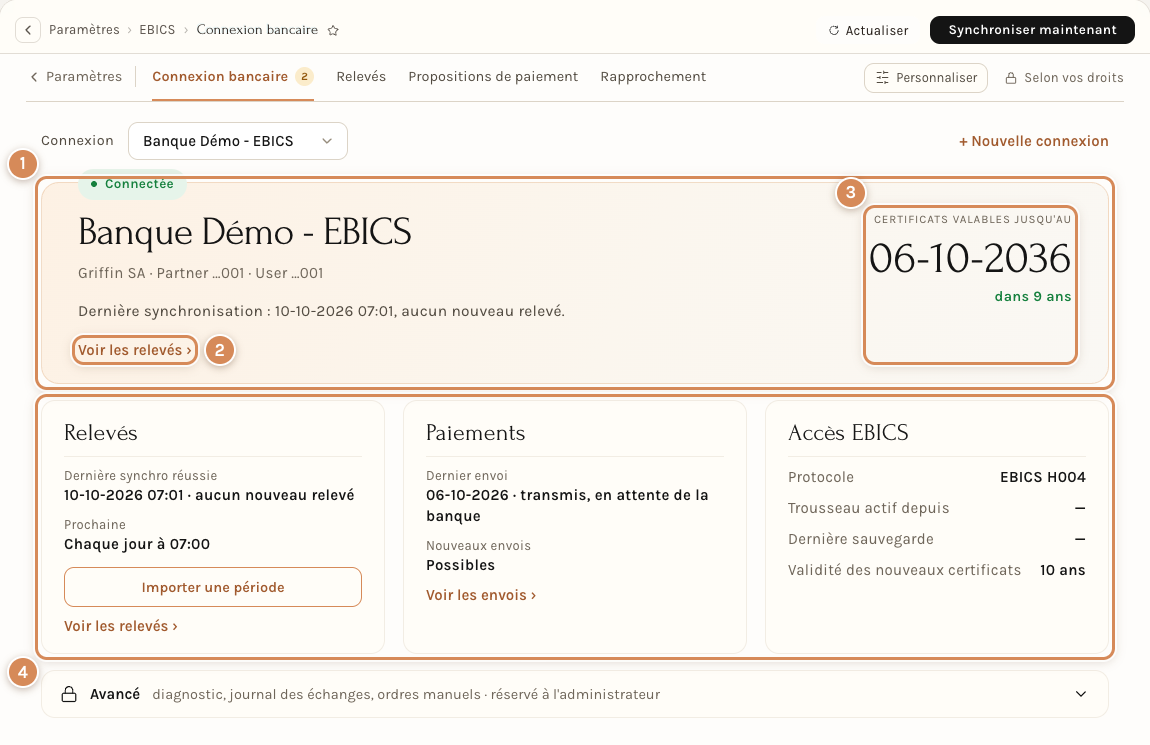
Task: Click 'Chaque jour à 07:00' schedule text
Action: tap(137, 544)
